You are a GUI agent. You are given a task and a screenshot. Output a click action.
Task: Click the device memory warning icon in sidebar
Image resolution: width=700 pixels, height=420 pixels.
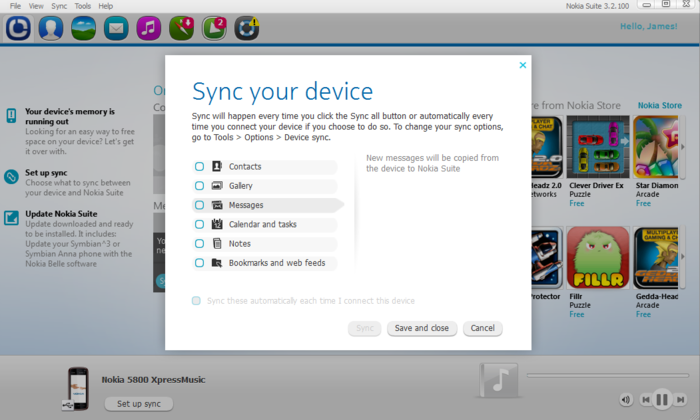coord(11,116)
